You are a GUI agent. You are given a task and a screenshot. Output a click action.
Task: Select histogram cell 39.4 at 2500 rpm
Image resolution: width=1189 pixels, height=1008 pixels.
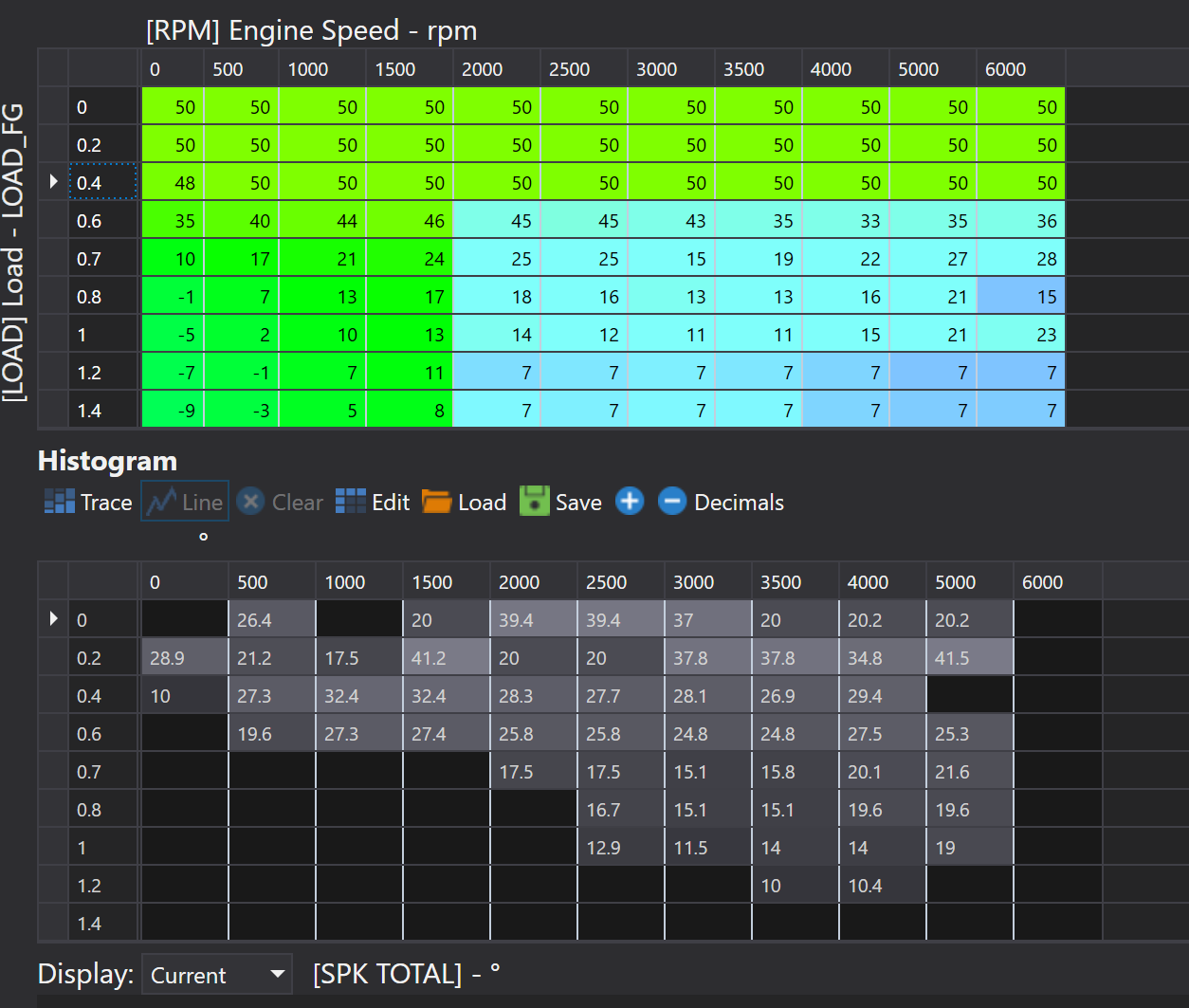click(621, 619)
